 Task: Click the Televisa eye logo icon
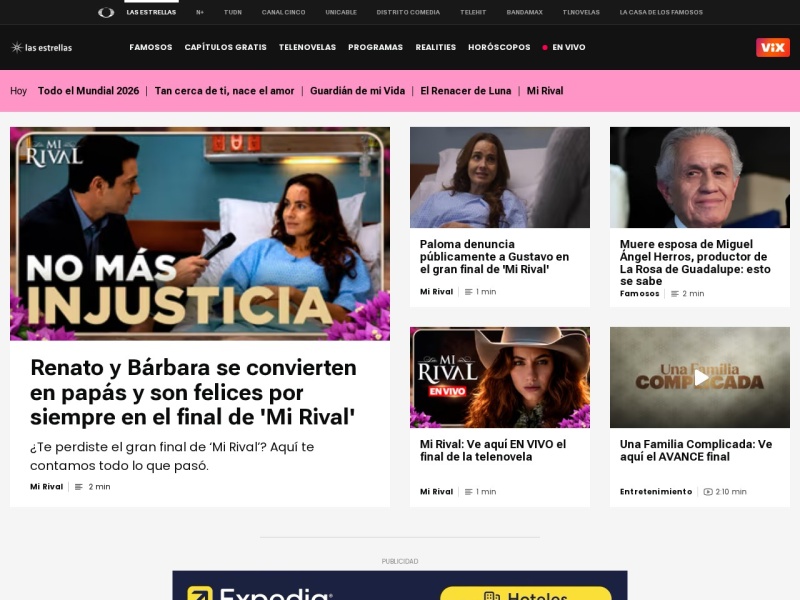106,12
